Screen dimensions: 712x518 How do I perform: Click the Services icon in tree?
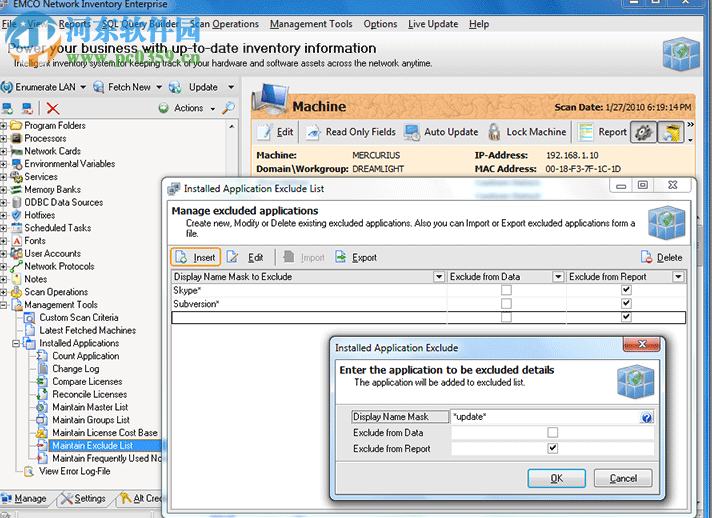point(16,177)
